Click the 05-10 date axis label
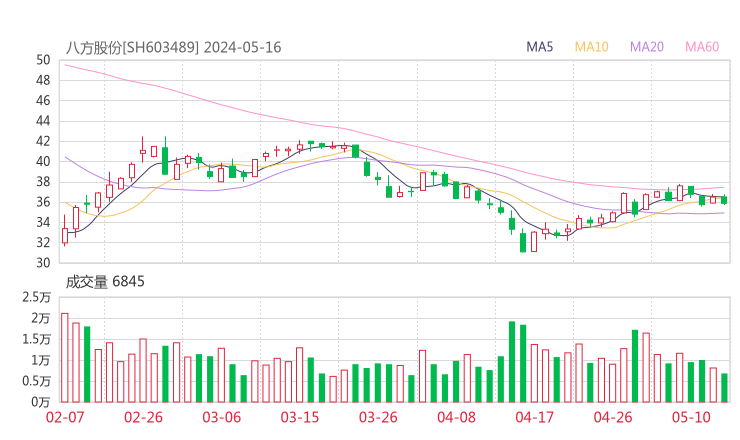Viewport: 740px width, 440px height. pos(691,417)
